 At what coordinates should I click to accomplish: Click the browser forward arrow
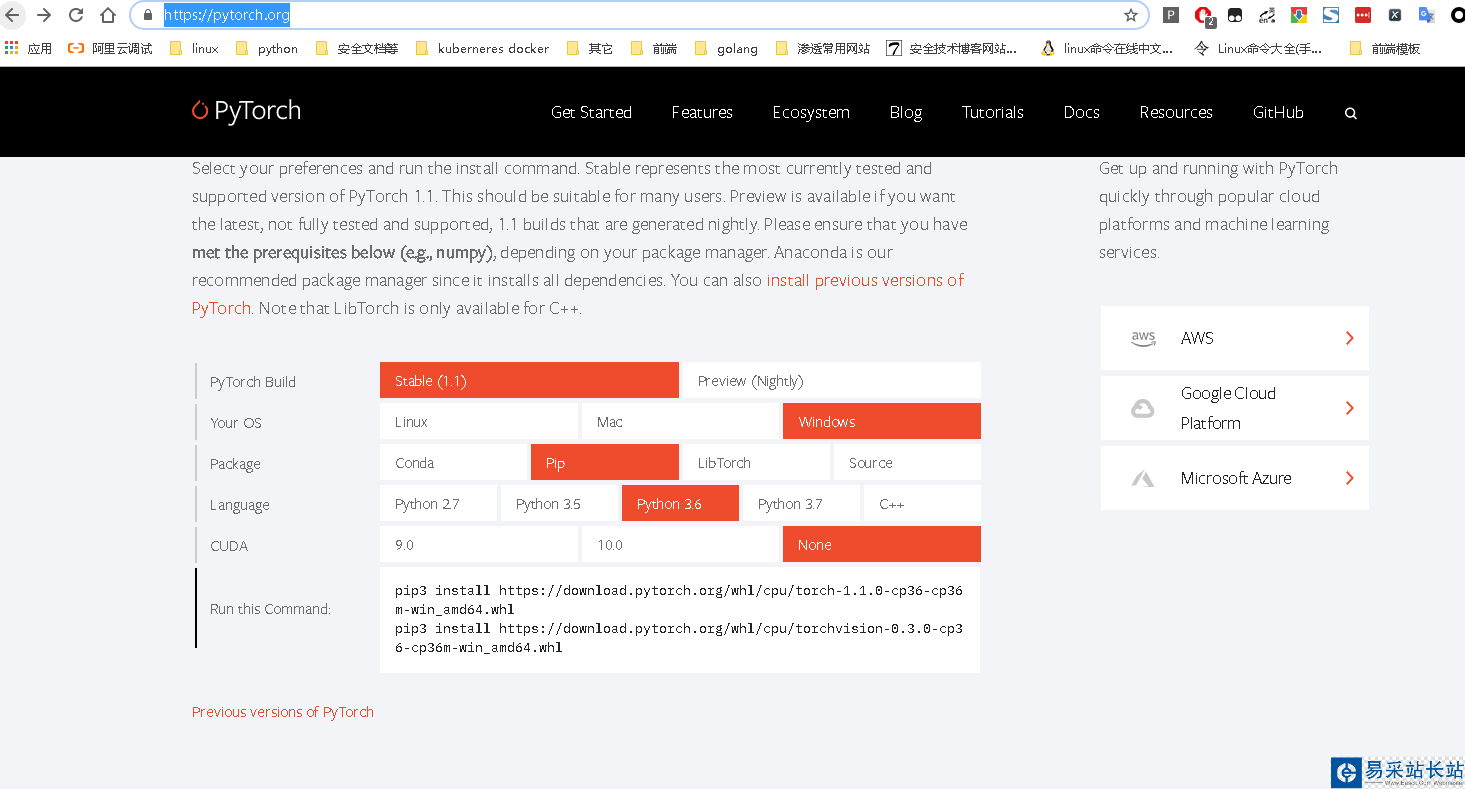click(44, 15)
